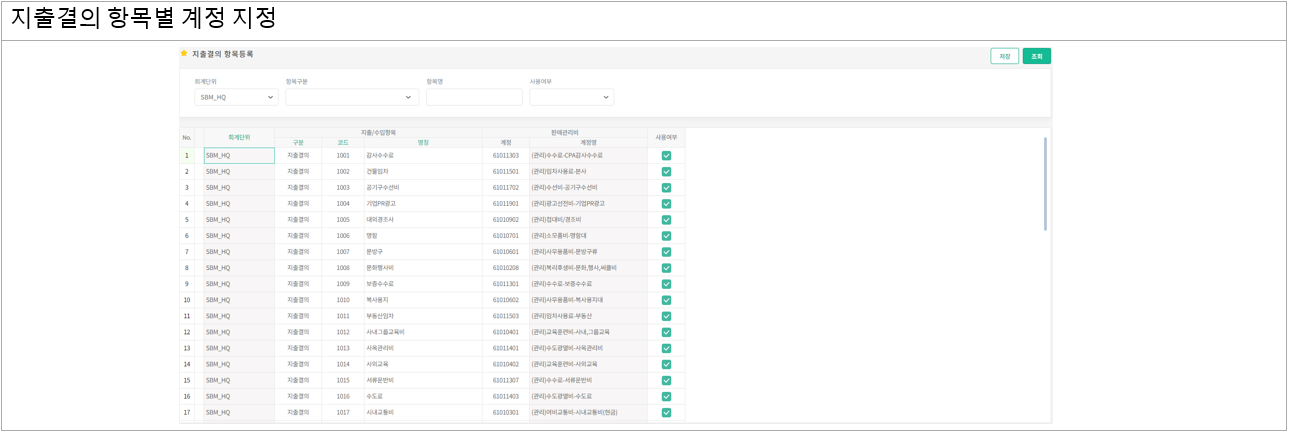The height and width of the screenshot is (433, 1289).
Task: Click the 코드 column header
Action: [x=343, y=142]
